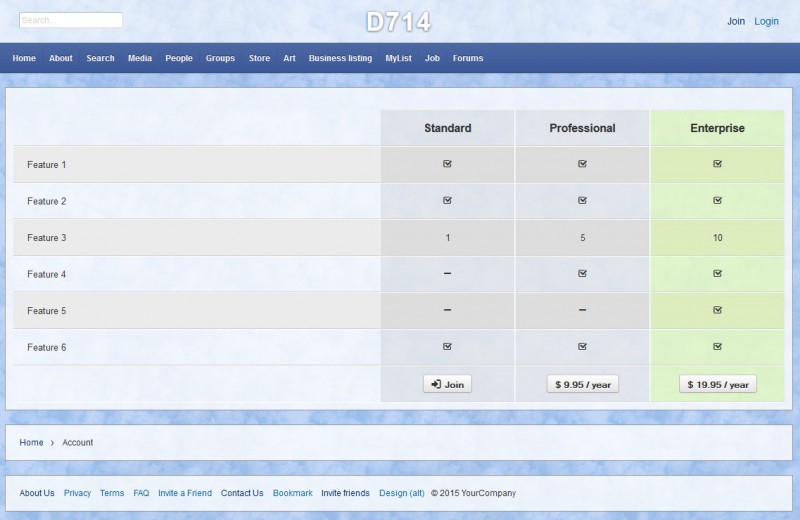The image size is (800, 520).
Task: Click the Feature 4 row label
Action: (46, 275)
